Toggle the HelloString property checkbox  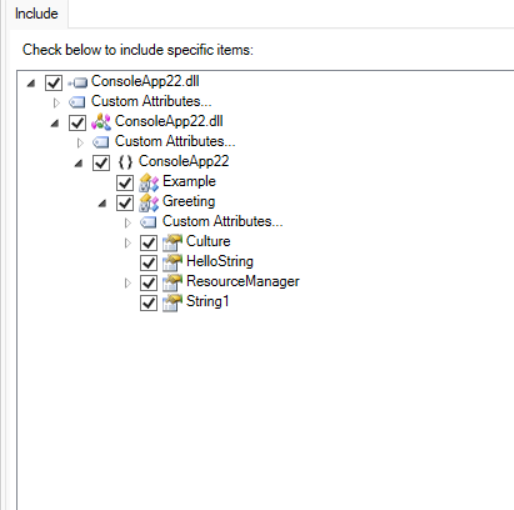pyautogui.click(x=148, y=263)
